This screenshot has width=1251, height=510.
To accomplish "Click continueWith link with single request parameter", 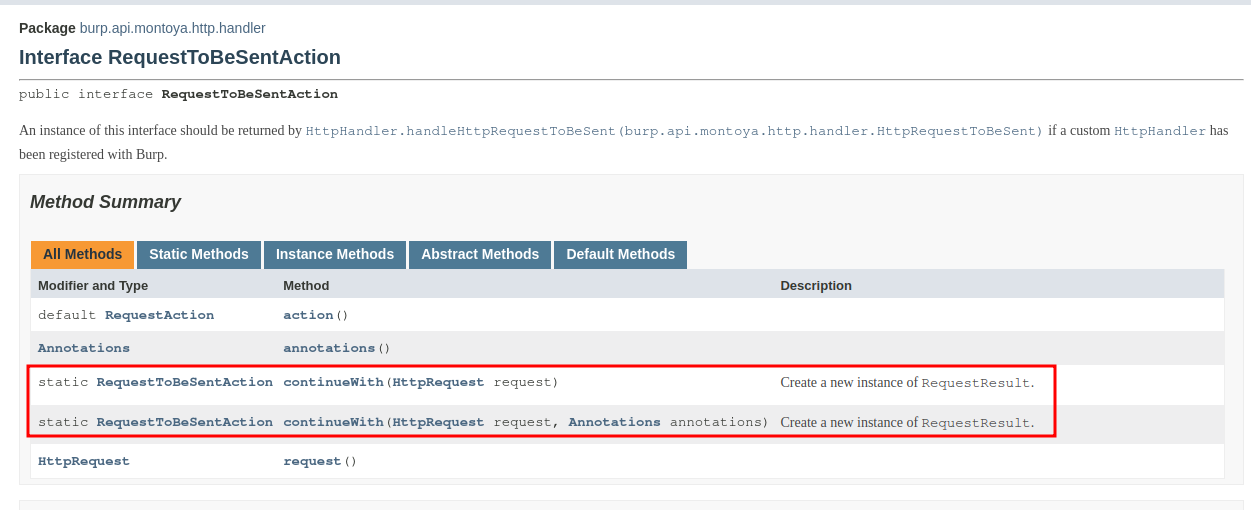I will [333, 382].
